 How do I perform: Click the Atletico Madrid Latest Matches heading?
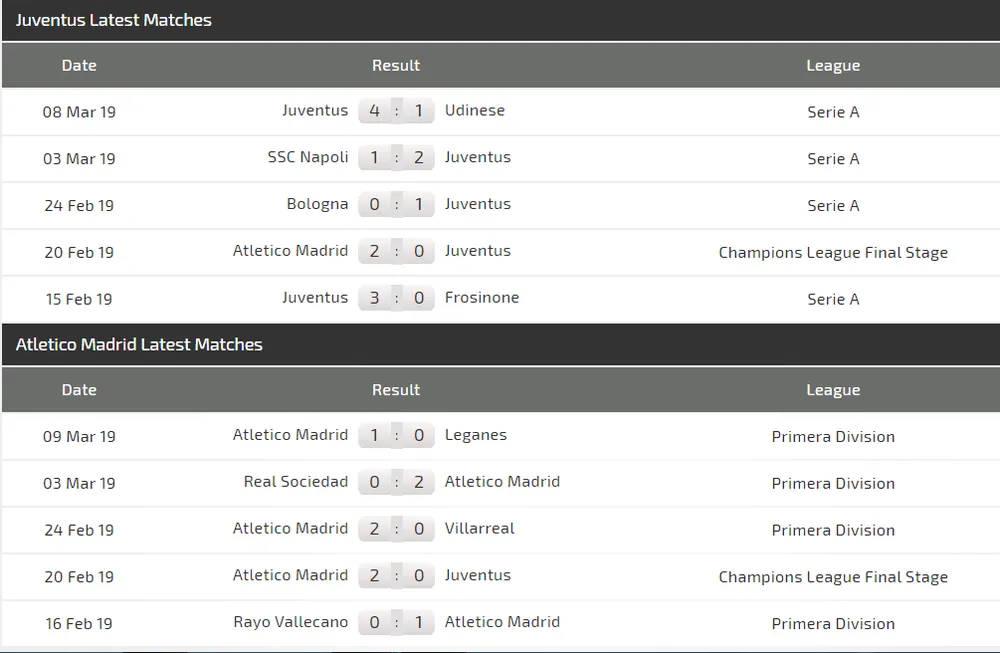click(x=139, y=345)
